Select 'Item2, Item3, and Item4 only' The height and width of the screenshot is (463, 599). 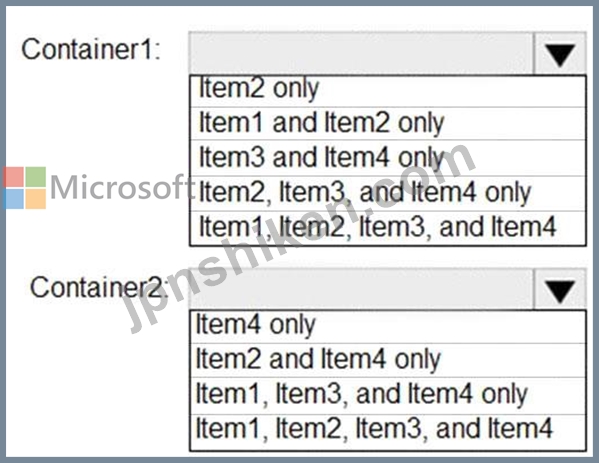click(388, 193)
